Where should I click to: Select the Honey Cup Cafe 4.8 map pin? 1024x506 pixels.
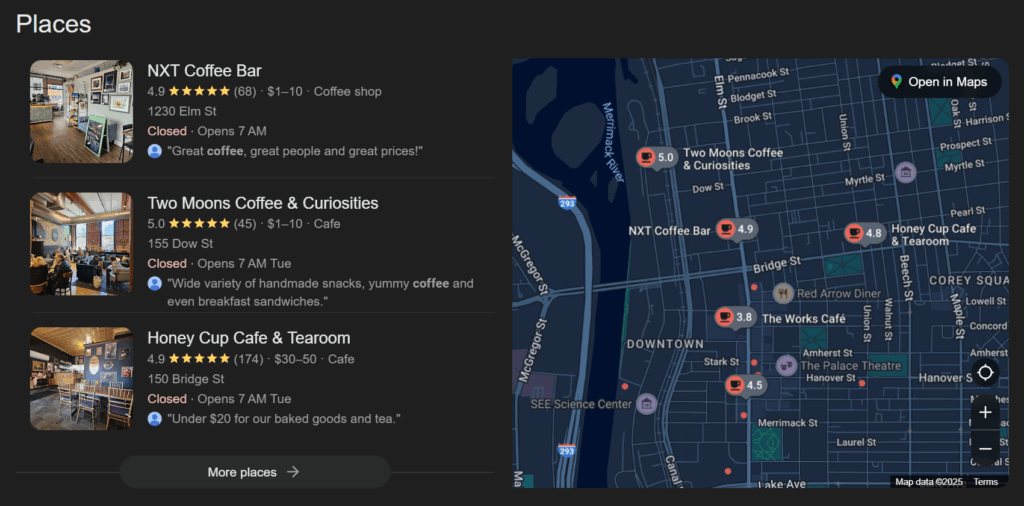coord(865,233)
